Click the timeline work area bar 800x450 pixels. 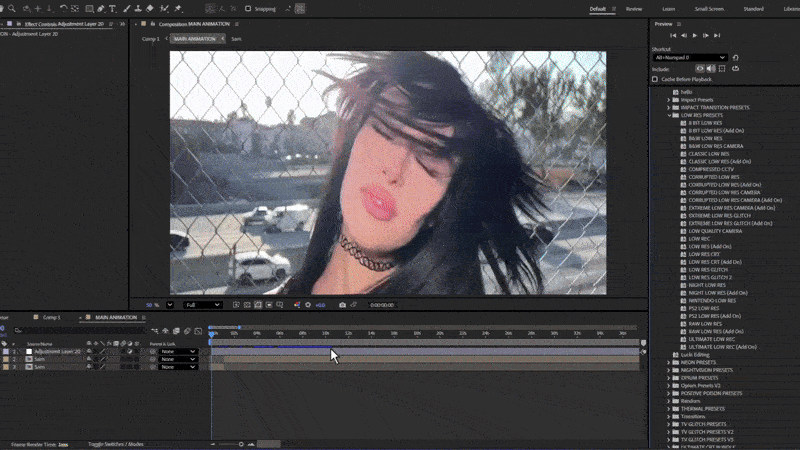(224, 327)
